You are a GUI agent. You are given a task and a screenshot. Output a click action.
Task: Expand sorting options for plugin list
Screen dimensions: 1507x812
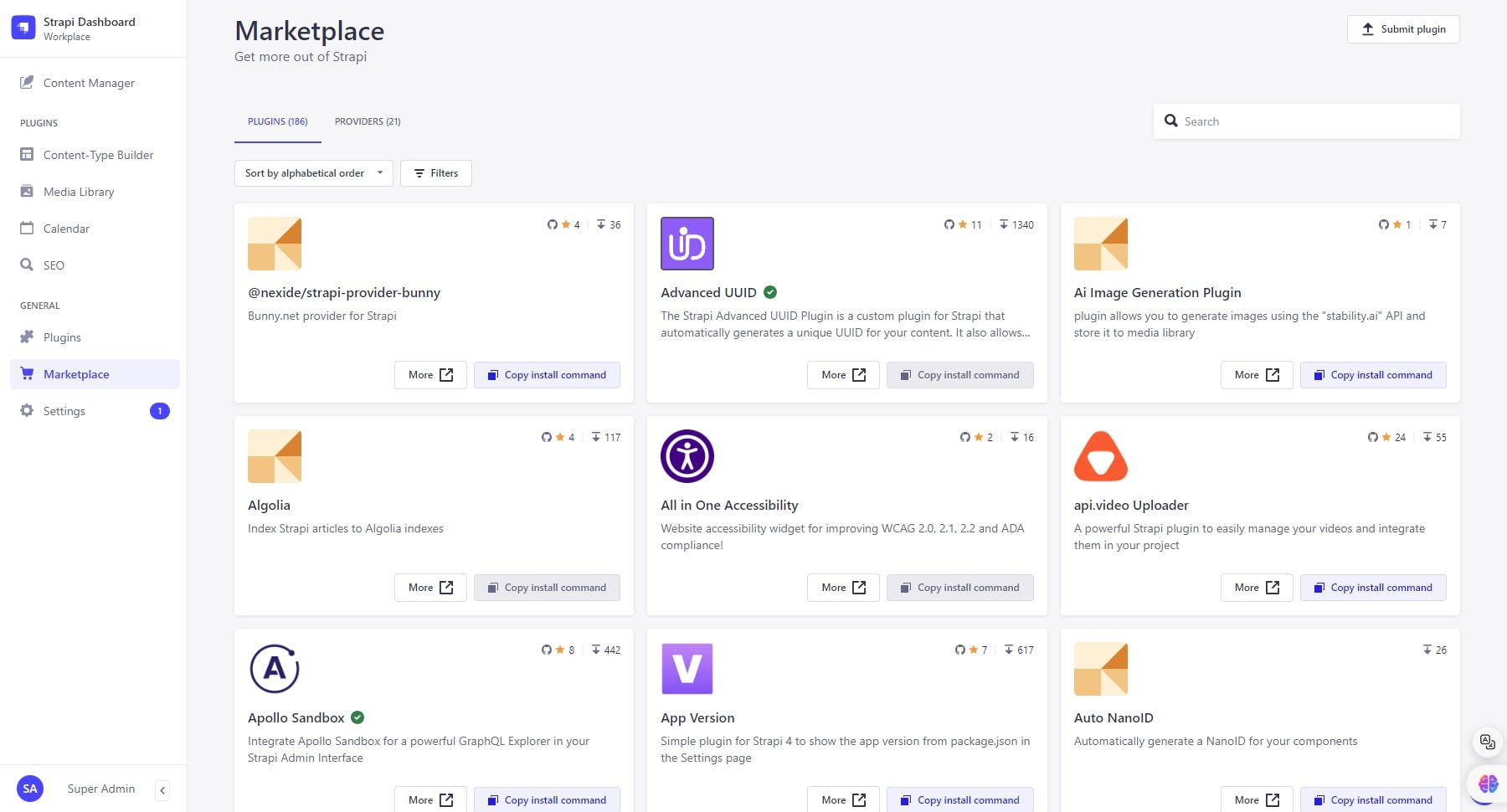tap(381, 173)
